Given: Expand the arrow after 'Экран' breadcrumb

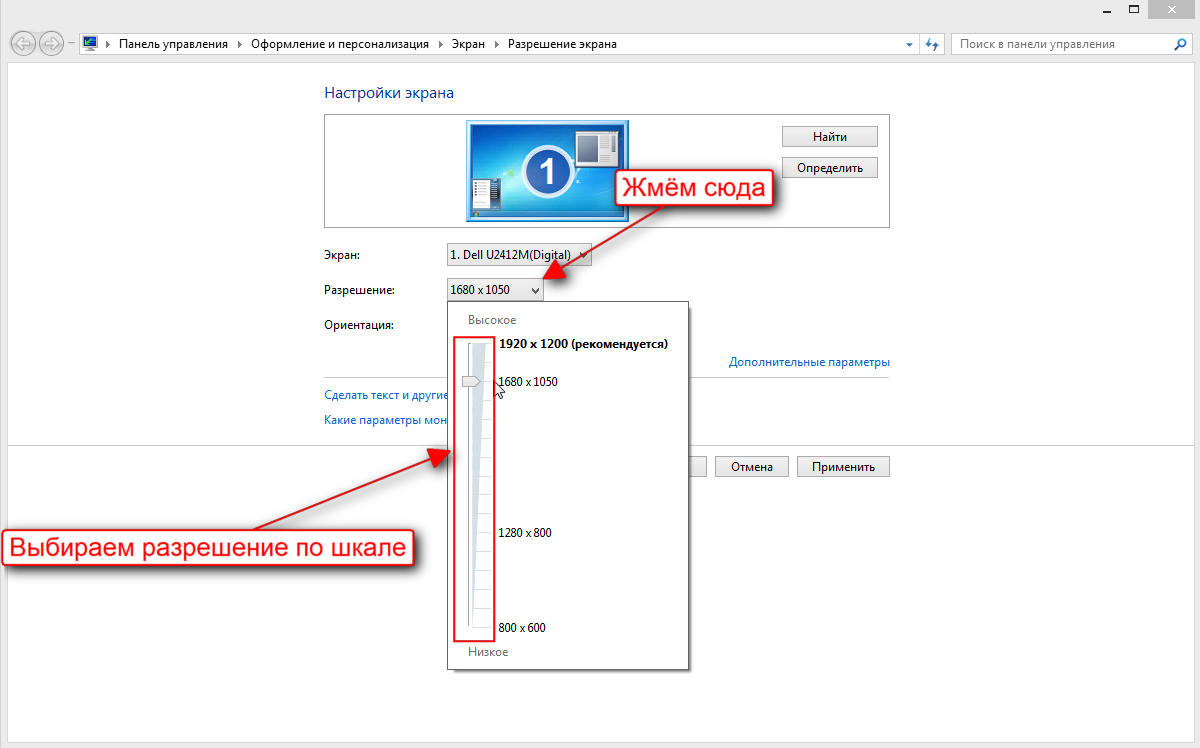Looking at the screenshot, I should tap(498, 44).
